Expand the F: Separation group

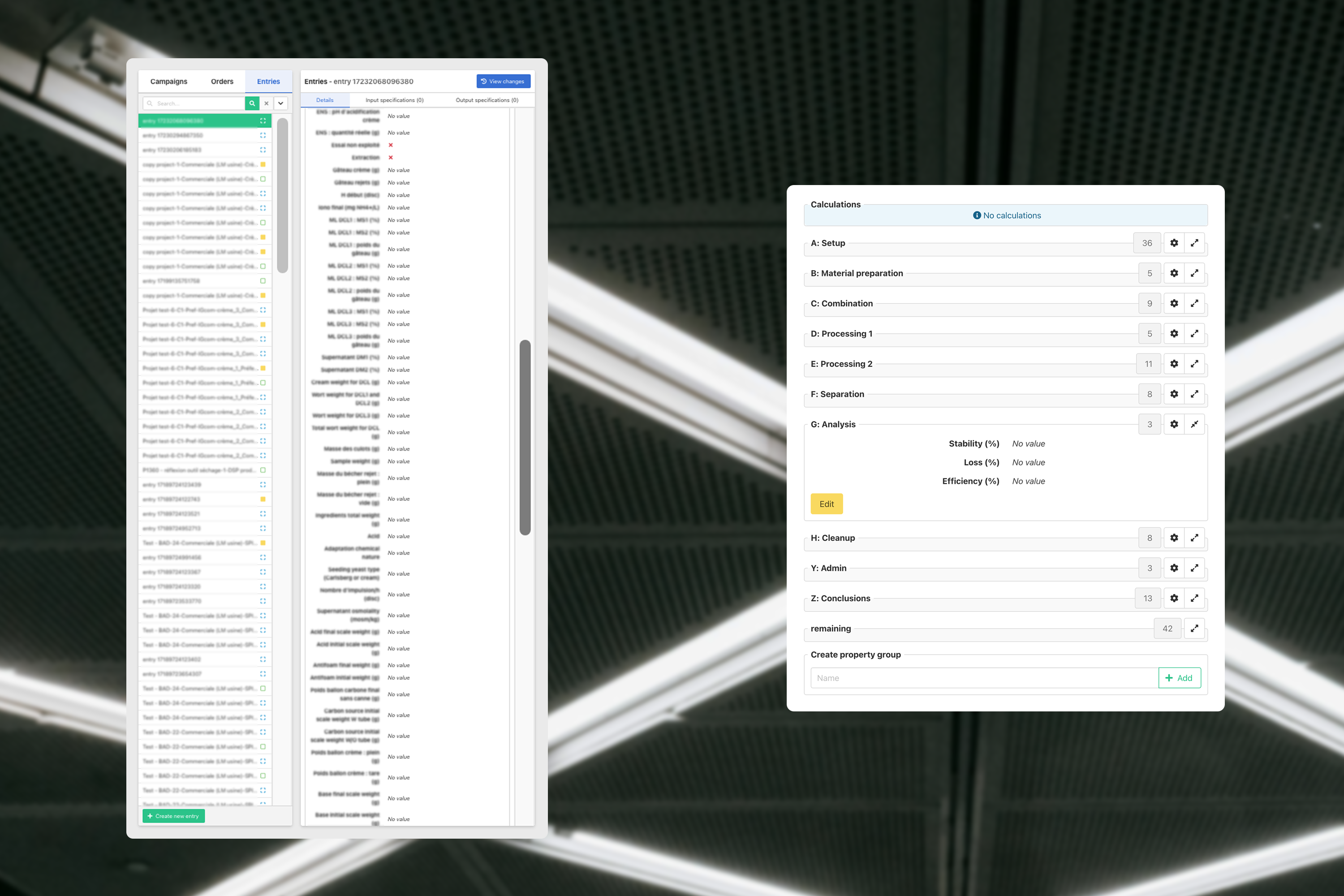click(x=1194, y=394)
